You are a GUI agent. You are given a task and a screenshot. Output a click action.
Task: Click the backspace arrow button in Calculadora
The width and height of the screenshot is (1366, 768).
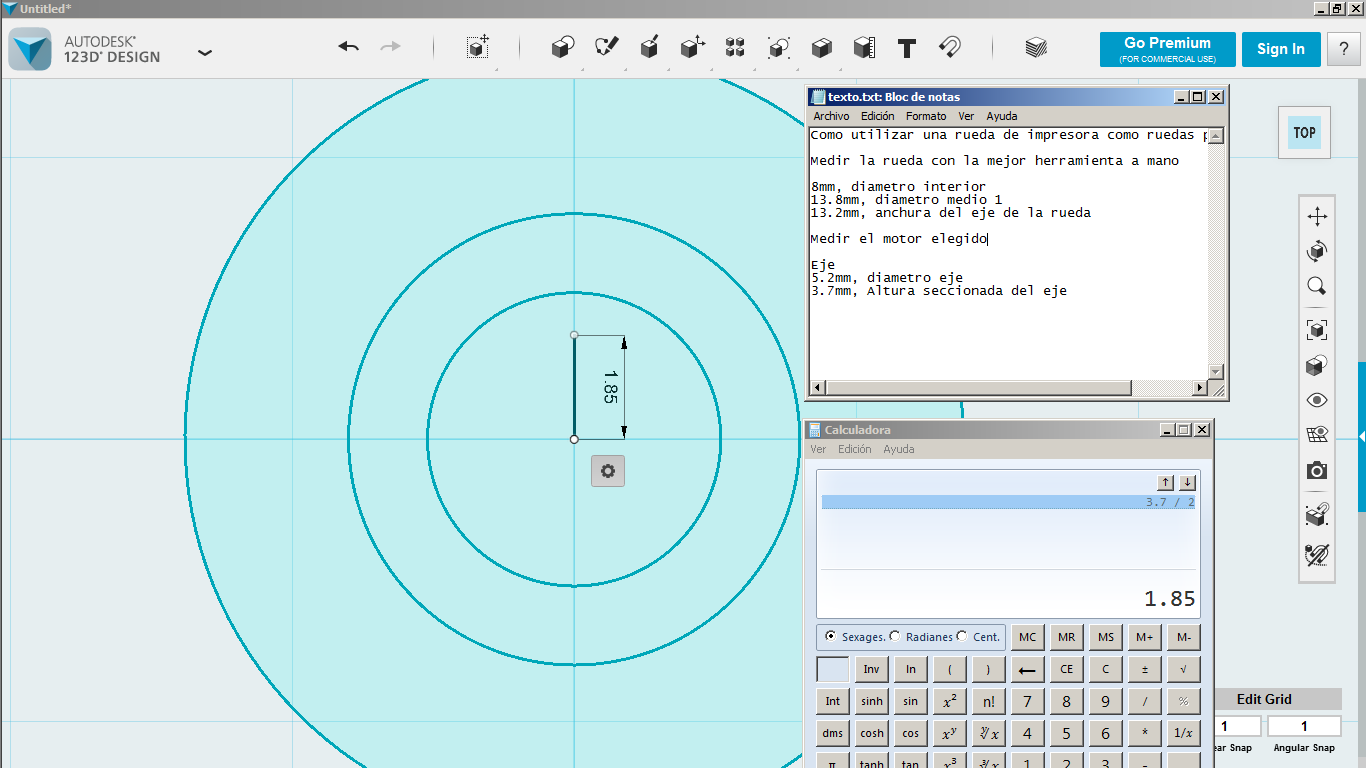[x=1027, y=669]
